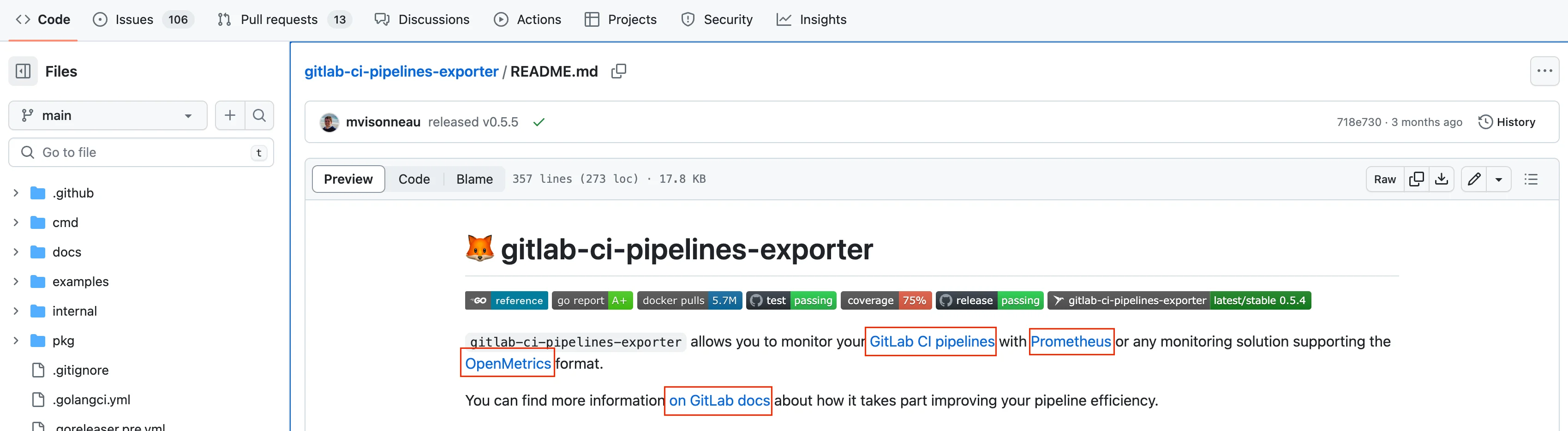
Task: Expand the .github folder
Action: [16, 193]
